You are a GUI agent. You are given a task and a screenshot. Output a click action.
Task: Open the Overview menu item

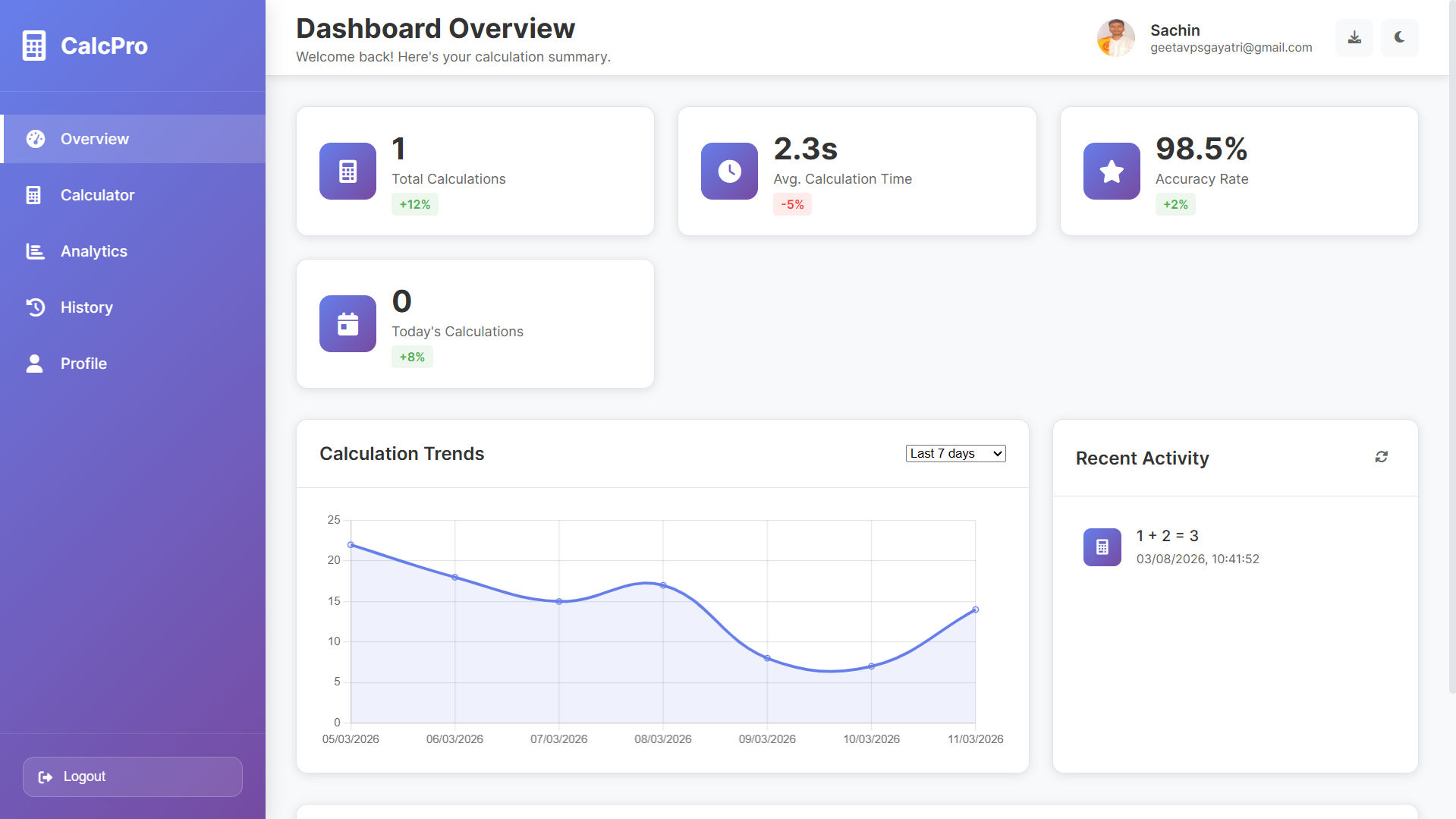tap(95, 139)
